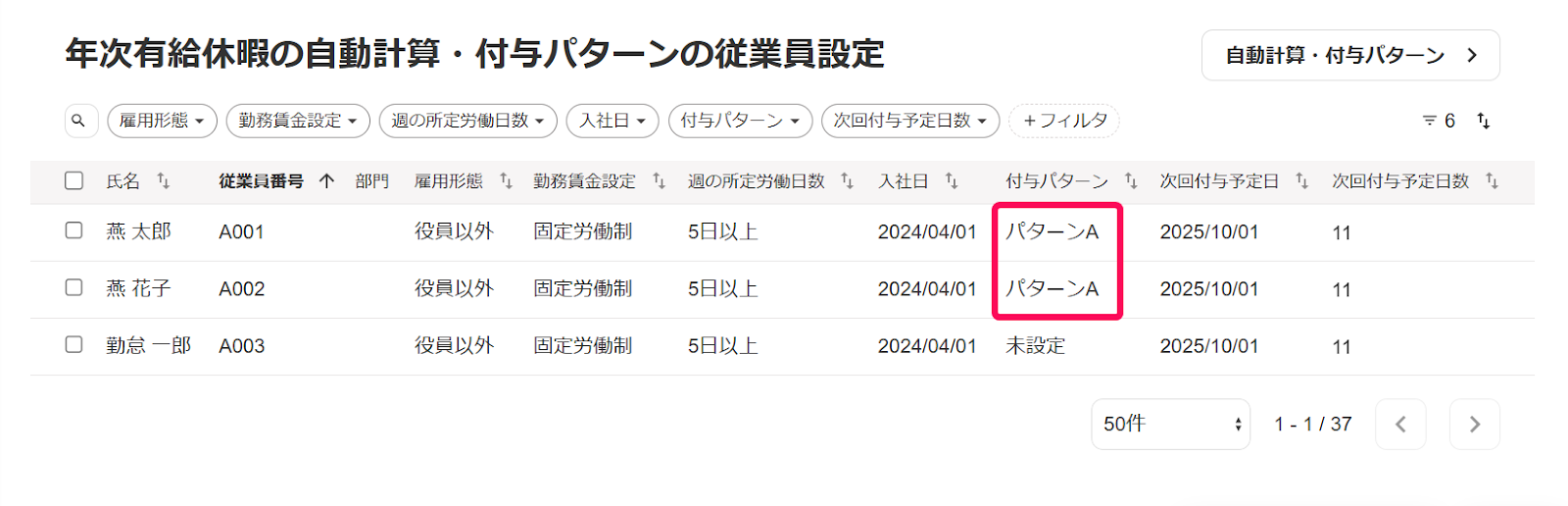Click the value 11 in the A003 row

(x=1342, y=347)
